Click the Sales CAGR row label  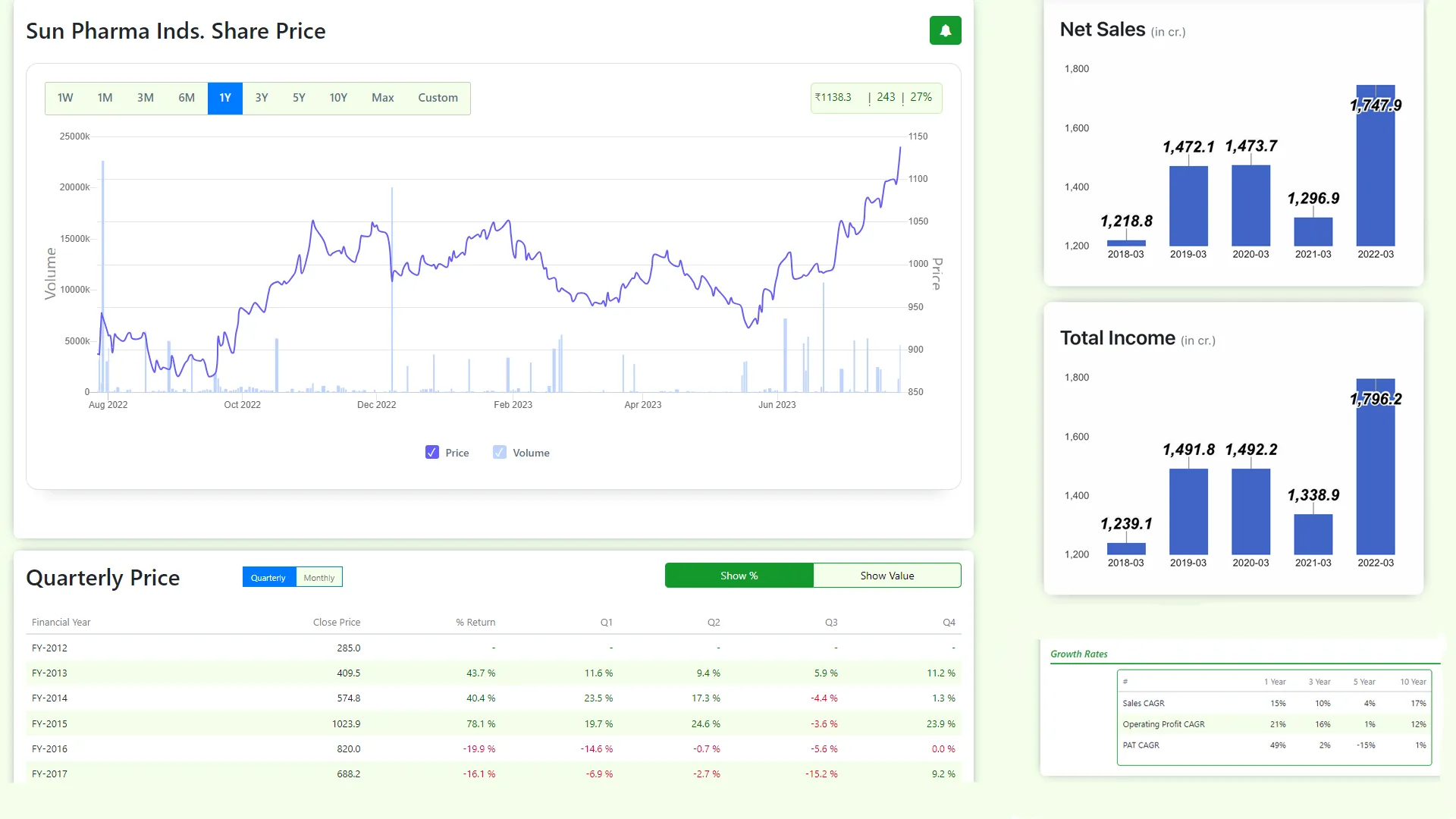1144,704
